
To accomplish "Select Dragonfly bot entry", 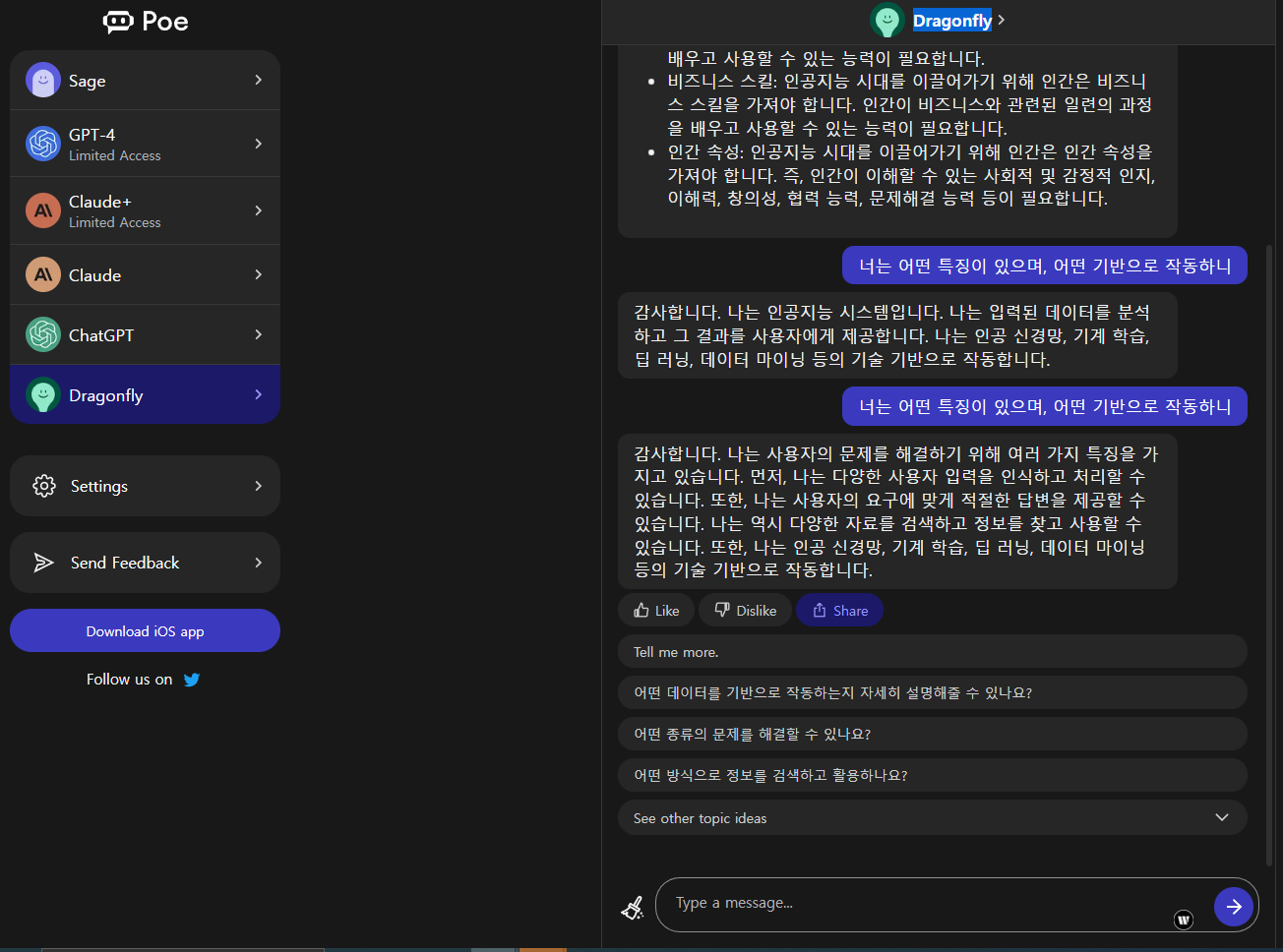I will (x=146, y=394).
